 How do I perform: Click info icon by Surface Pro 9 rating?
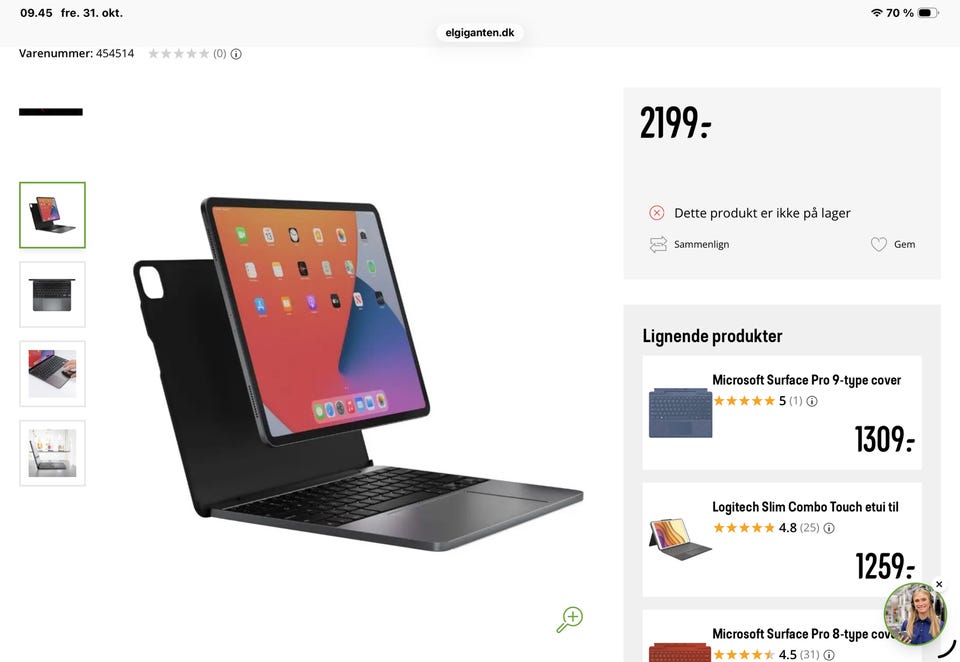tap(812, 401)
